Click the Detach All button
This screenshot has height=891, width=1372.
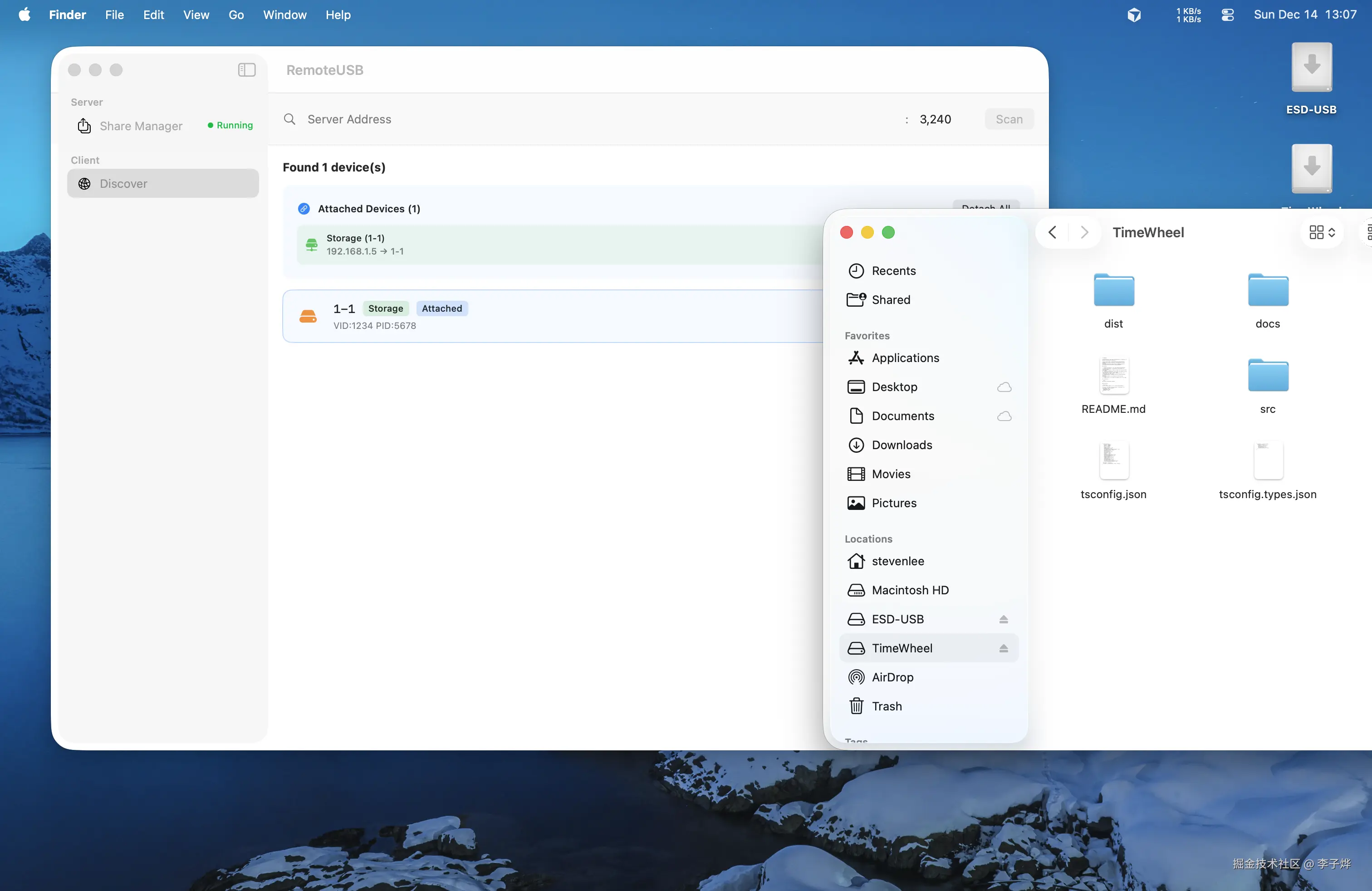coord(985,205)
